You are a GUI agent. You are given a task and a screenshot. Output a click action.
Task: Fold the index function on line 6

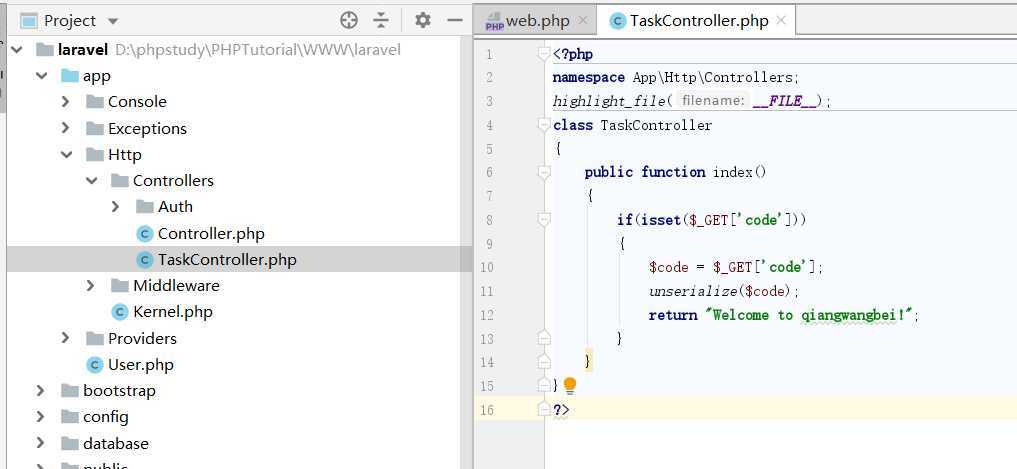[x=544, y=172]
